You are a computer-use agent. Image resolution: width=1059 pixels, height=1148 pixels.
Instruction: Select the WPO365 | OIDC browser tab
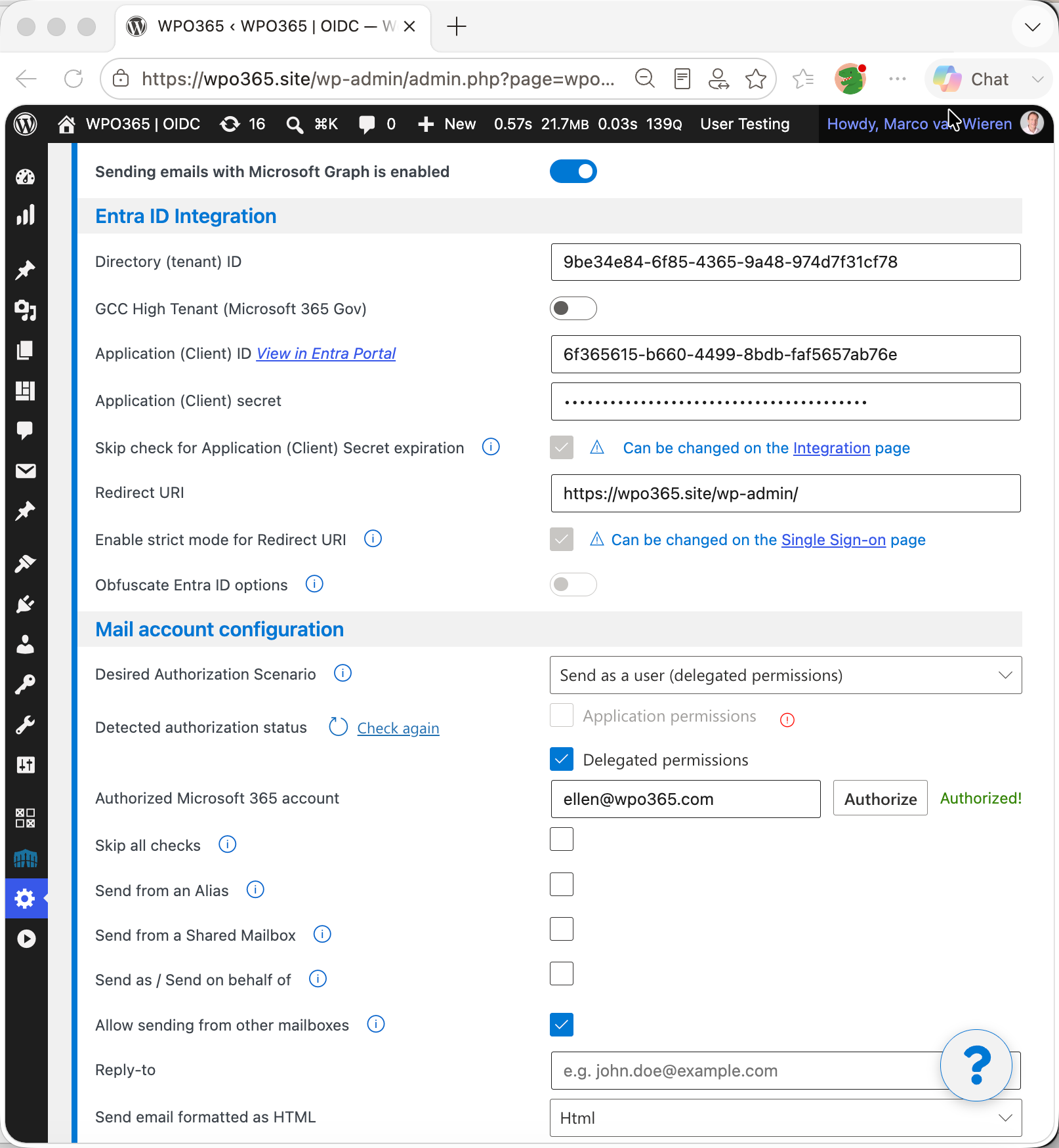click(272, 26)
